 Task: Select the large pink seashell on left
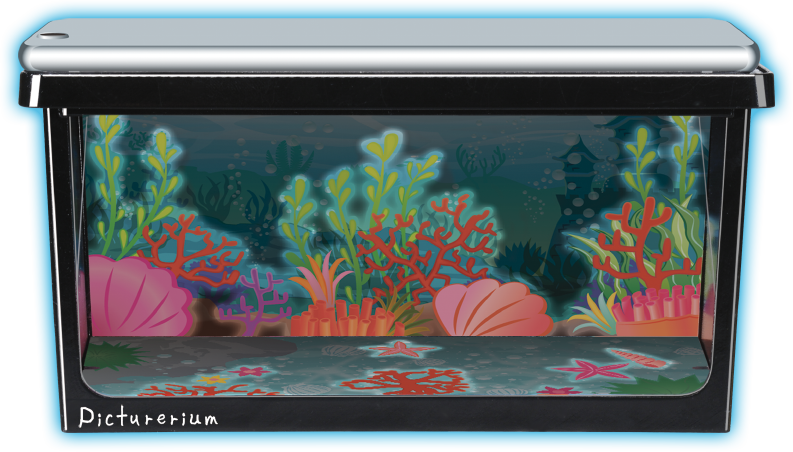pyautogui.click(x=133, y=296)
